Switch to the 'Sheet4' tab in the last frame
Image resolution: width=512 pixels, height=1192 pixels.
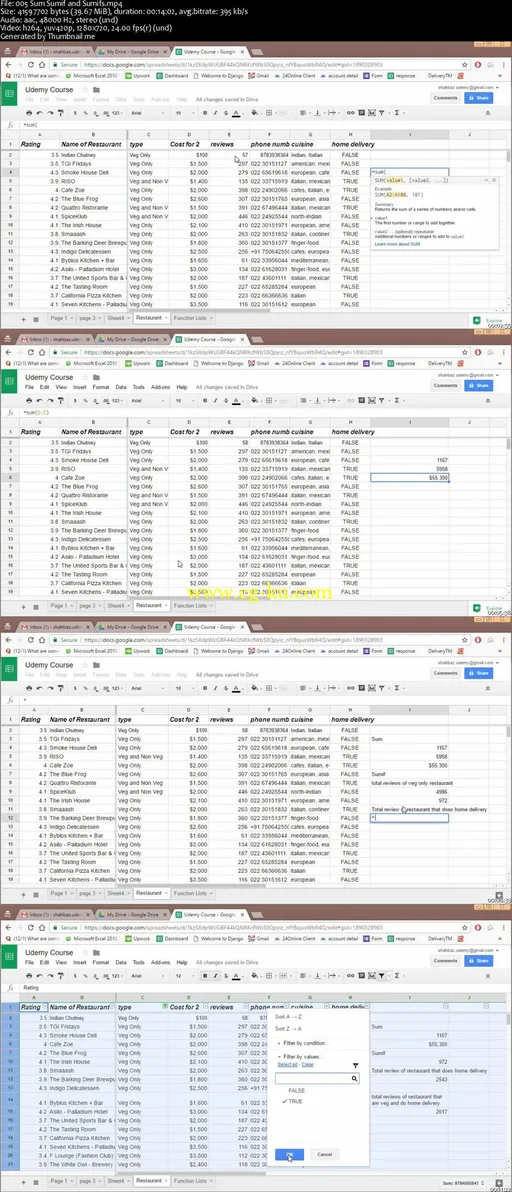(x=119, y=1181)
